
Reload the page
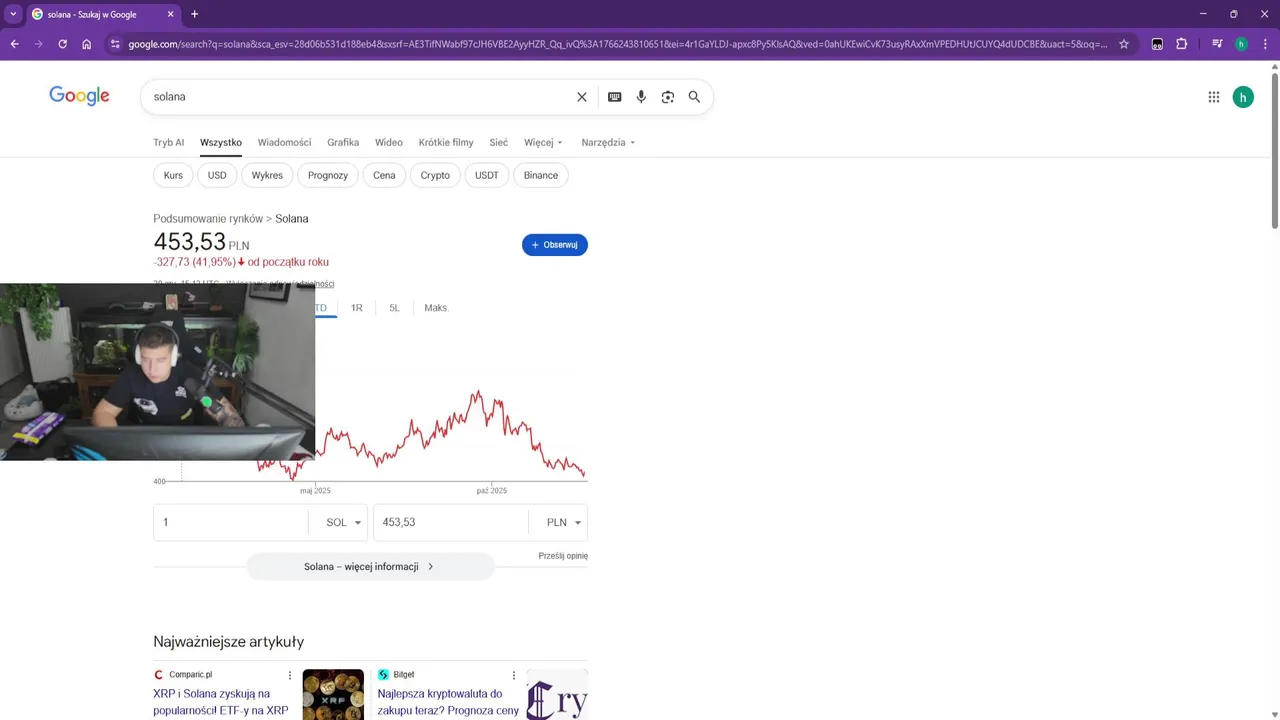coord(62,44)
